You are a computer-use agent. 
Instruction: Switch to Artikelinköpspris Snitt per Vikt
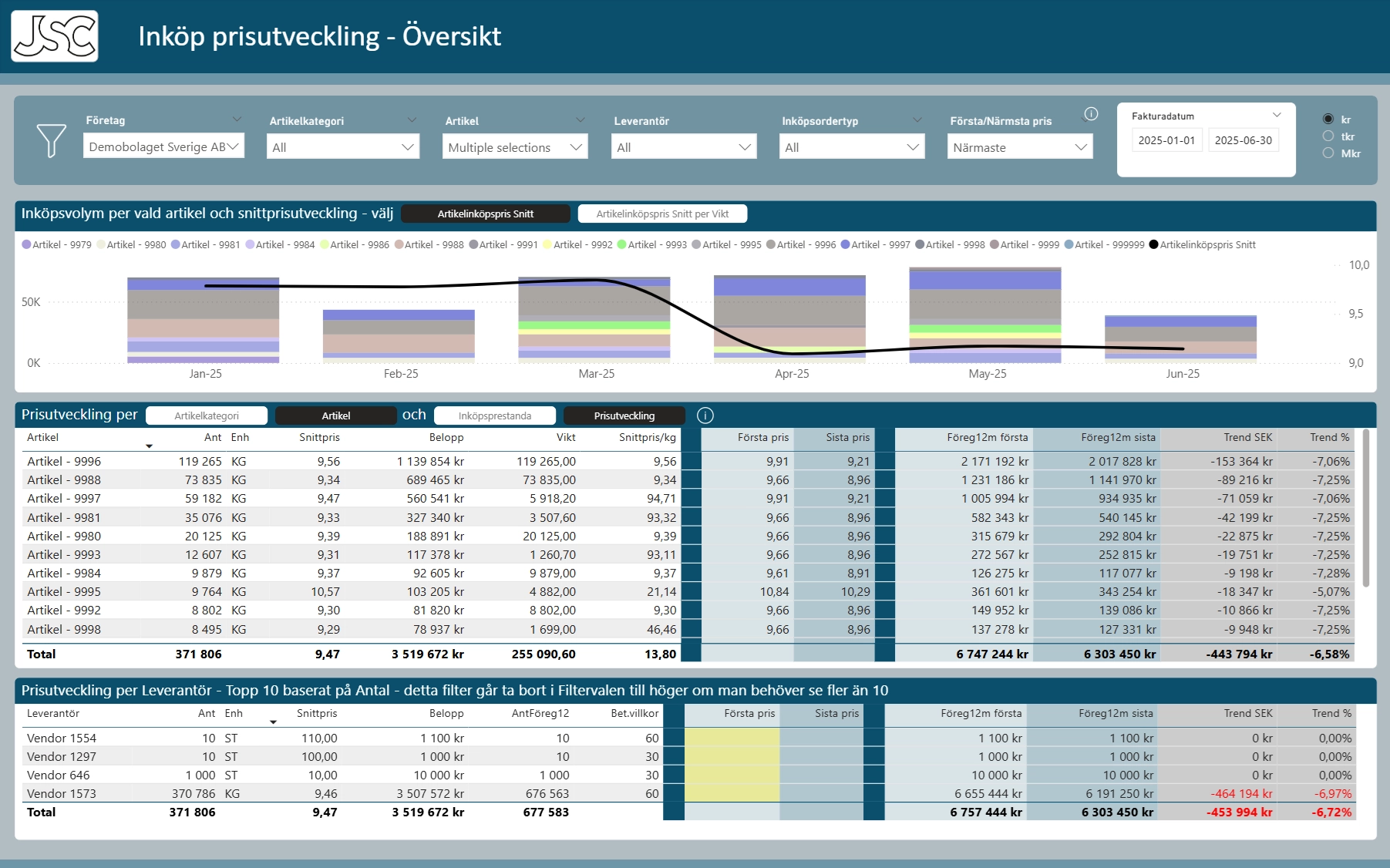(662, 214)
